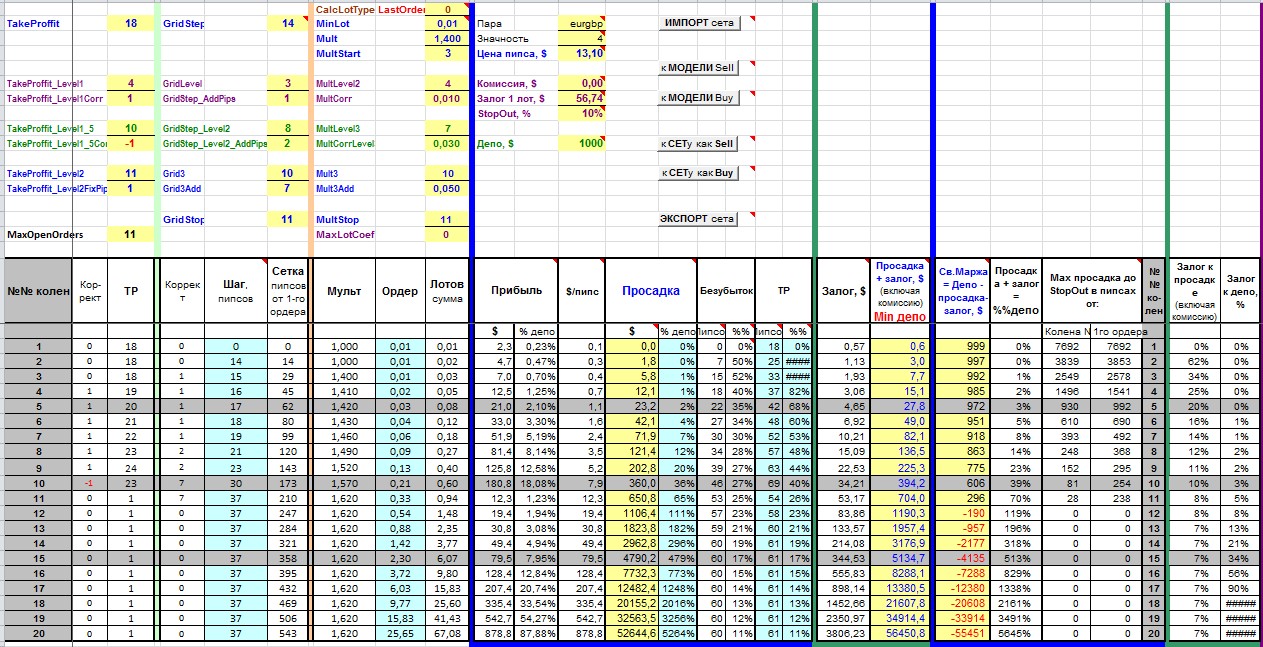Select the TakeProffit_Level2FixPips value cell
The height and width of the screenshot is (647, 1263).
click(131, 188)
